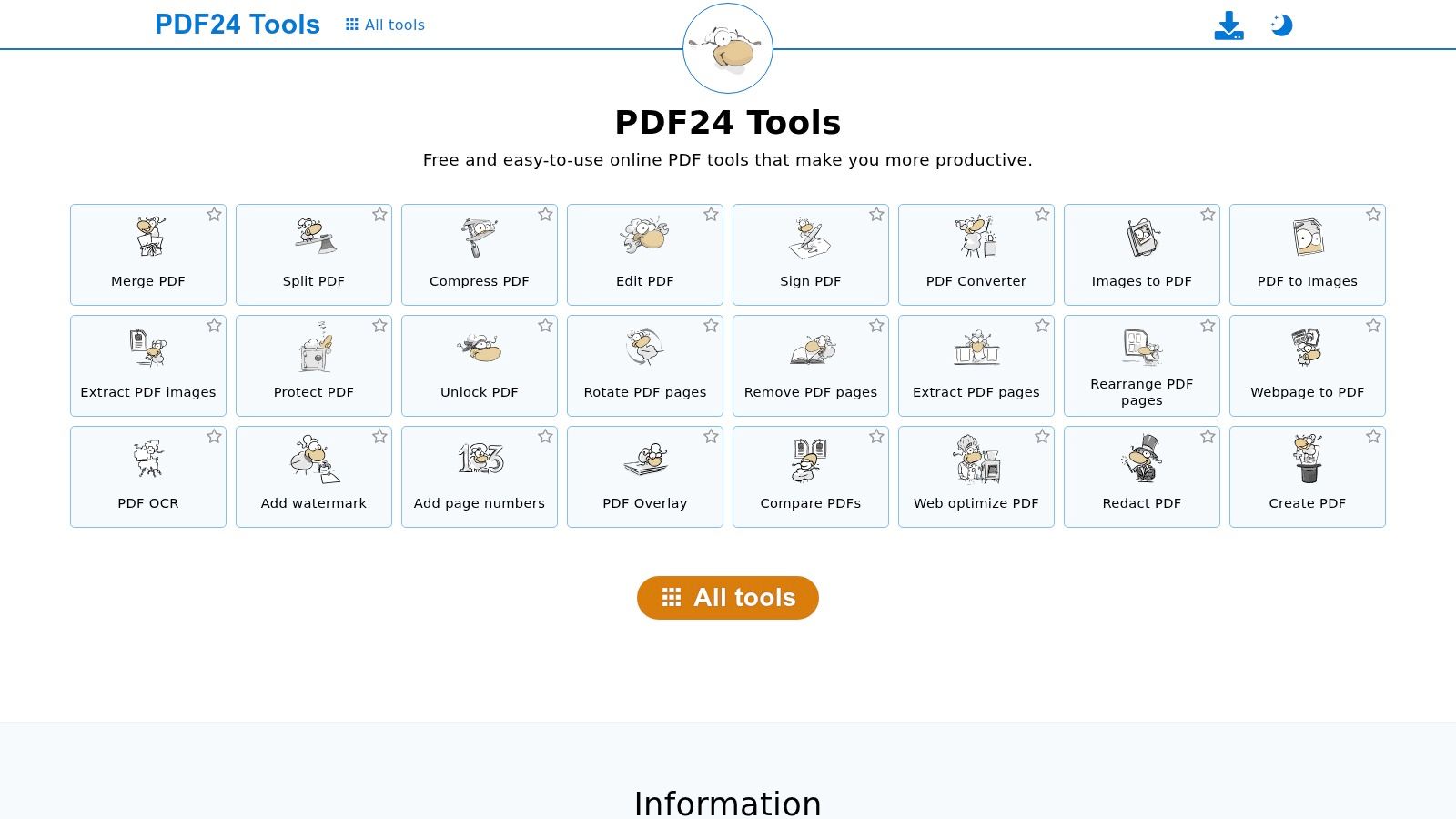Click the Rearrange PDF pages label
The width and height of the screenshot is (1456, 819).
tap(1142, 392)
